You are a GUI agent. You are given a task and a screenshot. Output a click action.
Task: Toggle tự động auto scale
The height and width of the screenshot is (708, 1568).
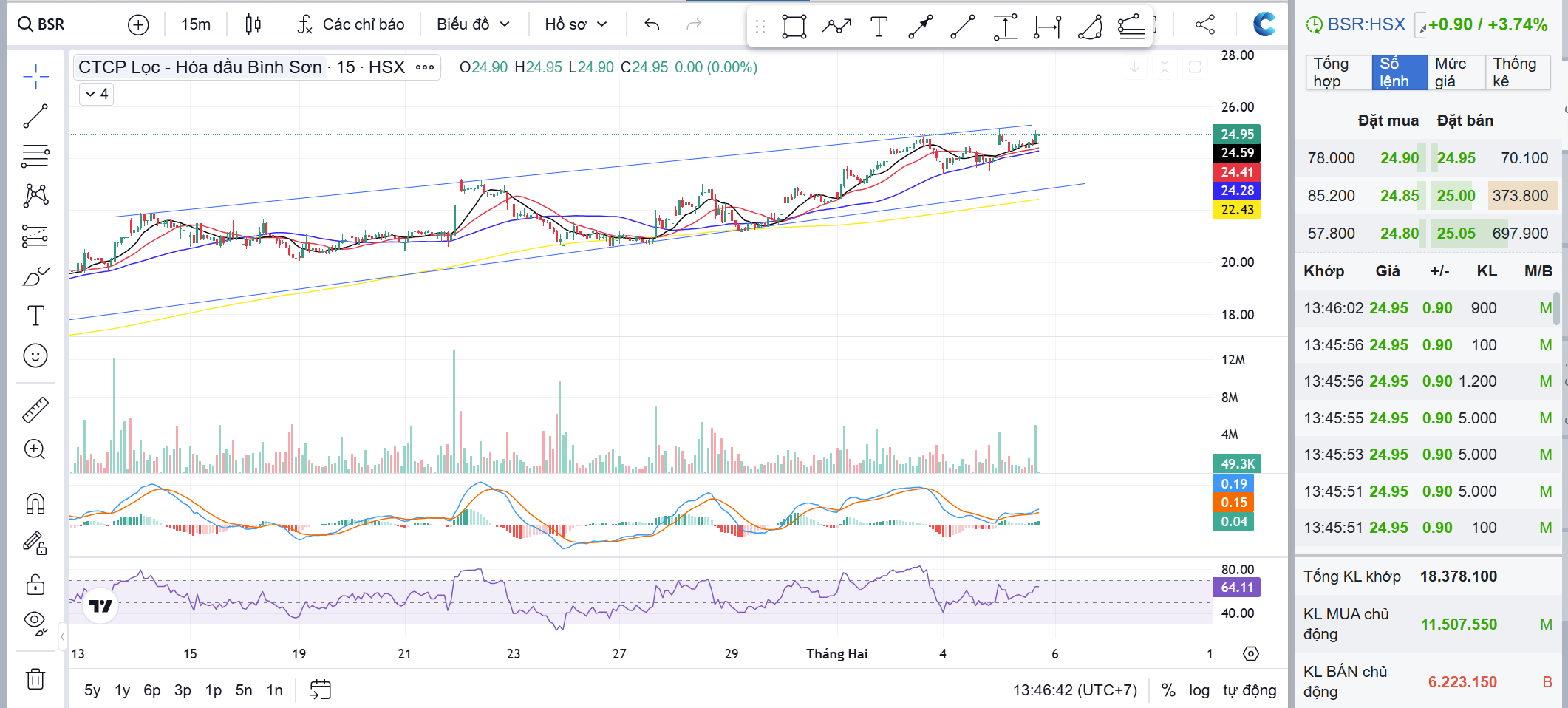[x=1250, y=690]
